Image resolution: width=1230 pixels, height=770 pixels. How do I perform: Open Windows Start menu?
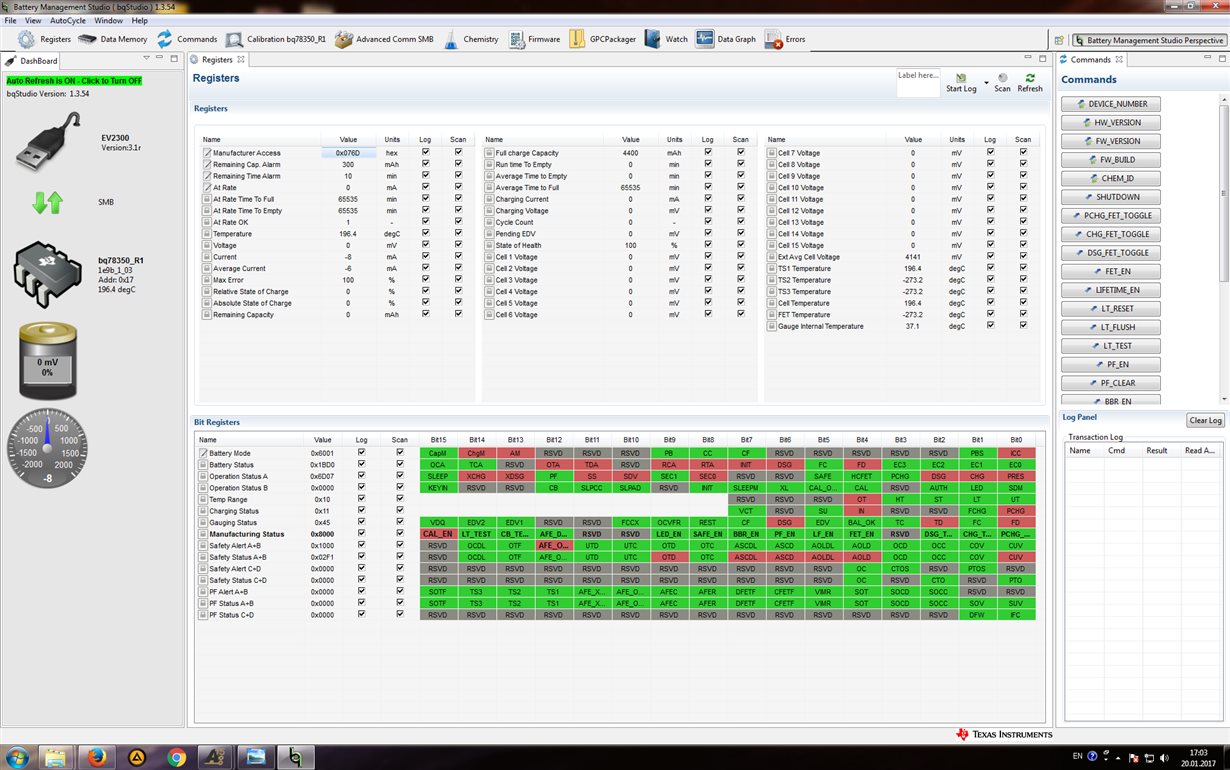pos(18,757)
